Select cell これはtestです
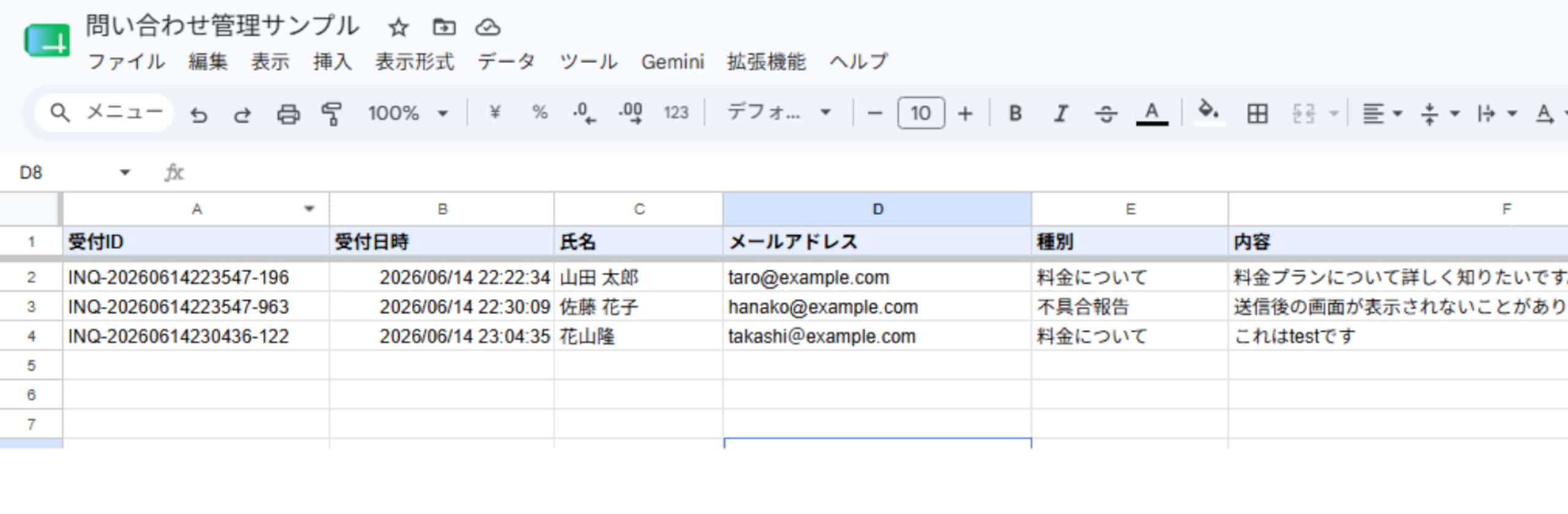1568x514 pixels. pyautogui.click(x=1398, y=336)
